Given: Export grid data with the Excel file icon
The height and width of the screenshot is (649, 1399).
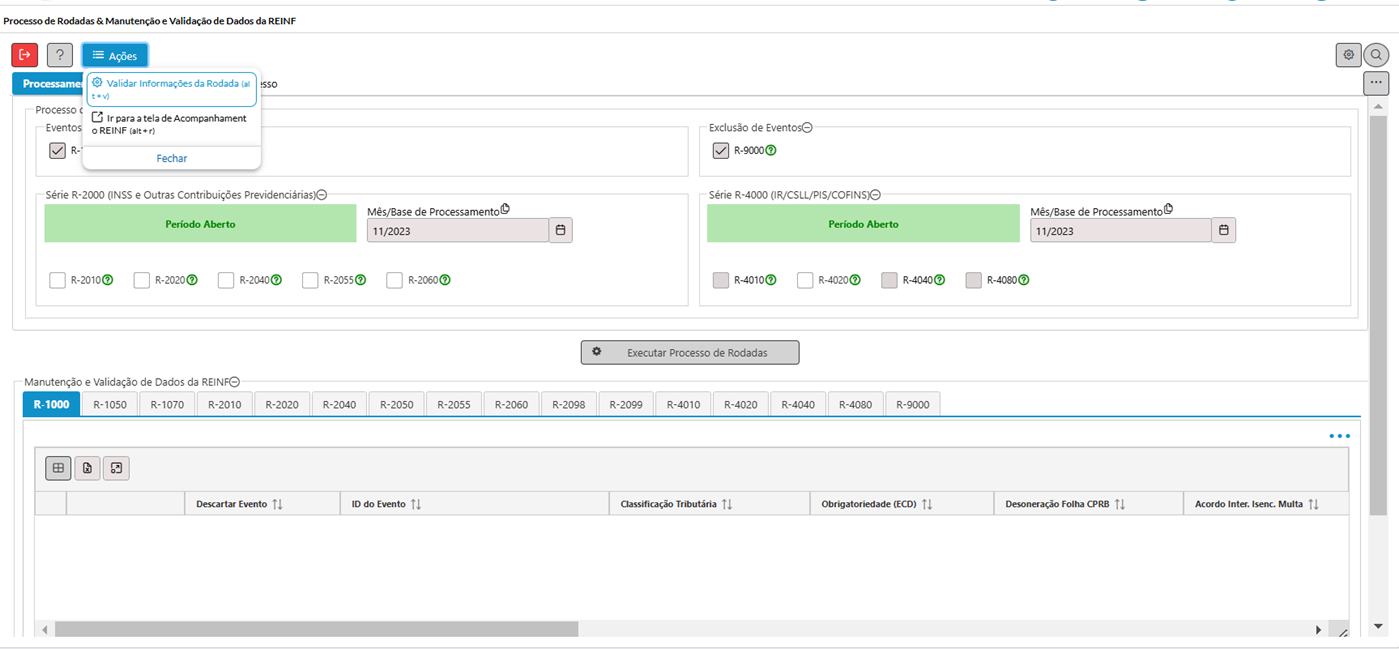Looking at the screenshot, I should tap(87, 468).
